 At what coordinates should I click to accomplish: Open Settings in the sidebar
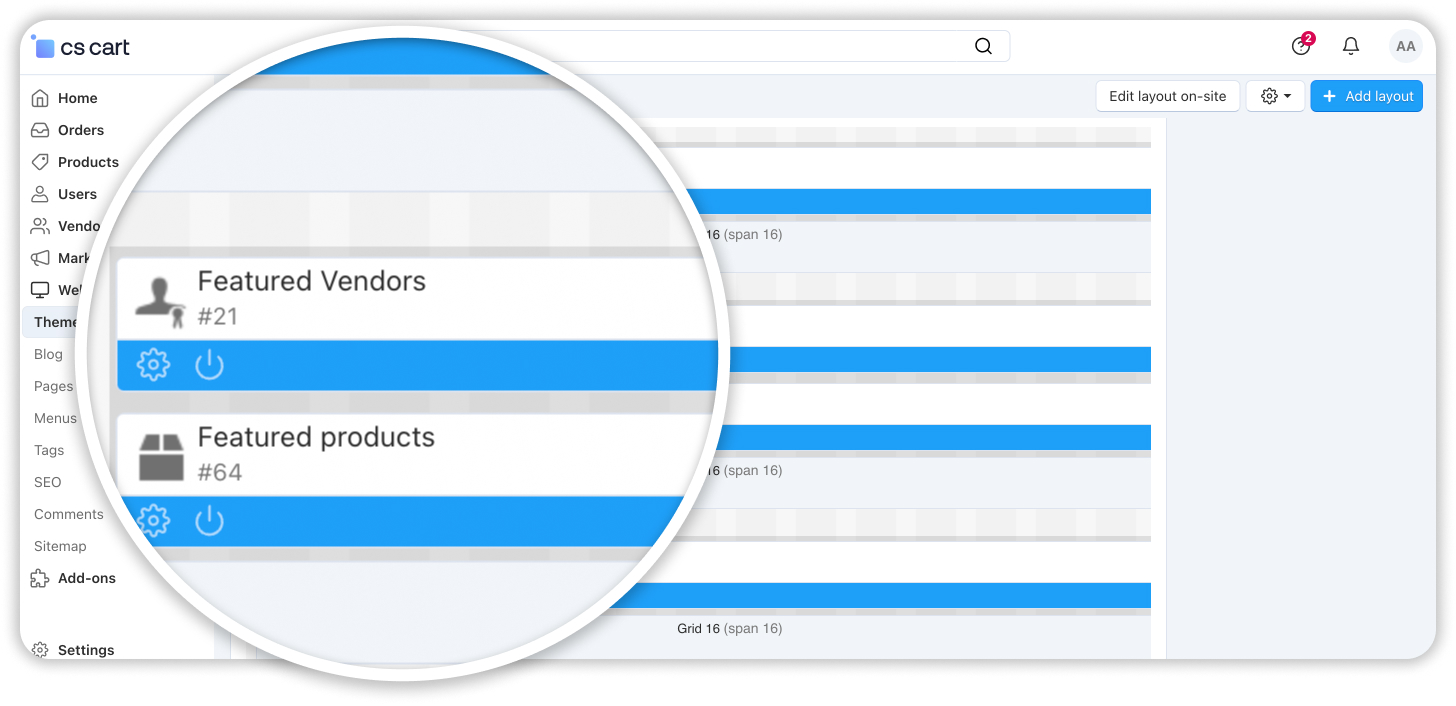(x=85, y=650)
